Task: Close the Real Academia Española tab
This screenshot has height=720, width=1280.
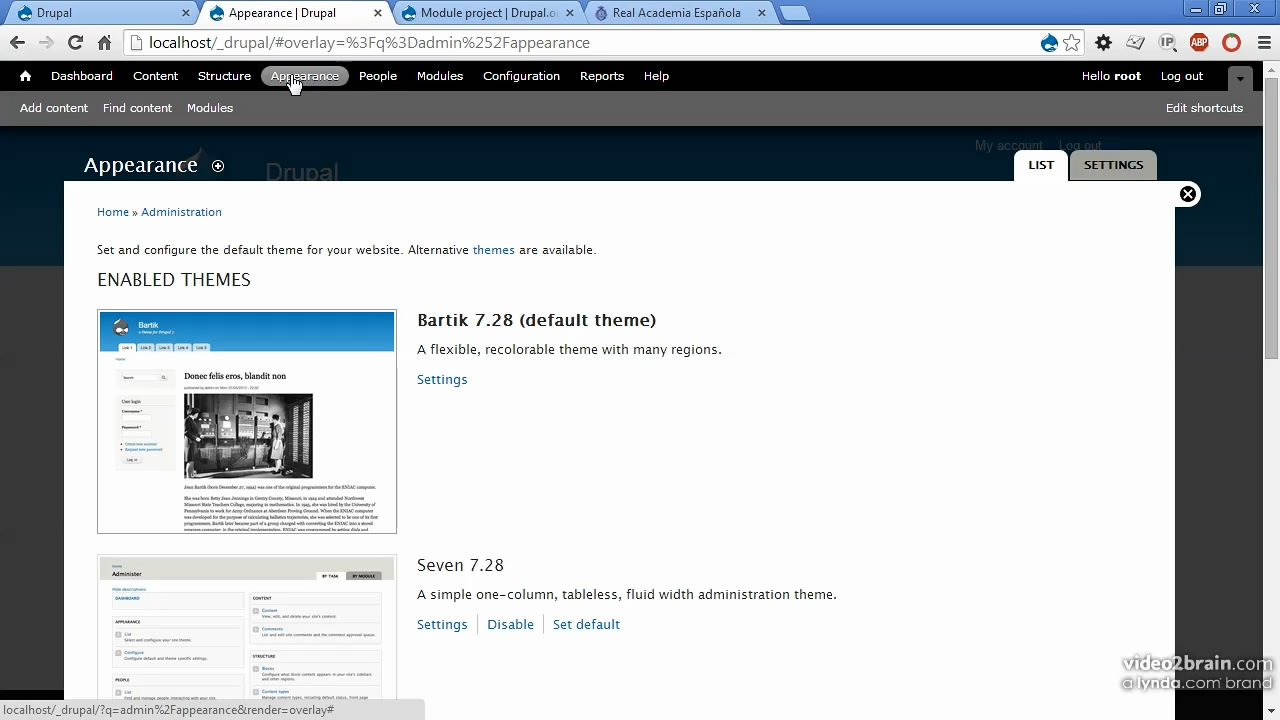Action: click(761, 13)
